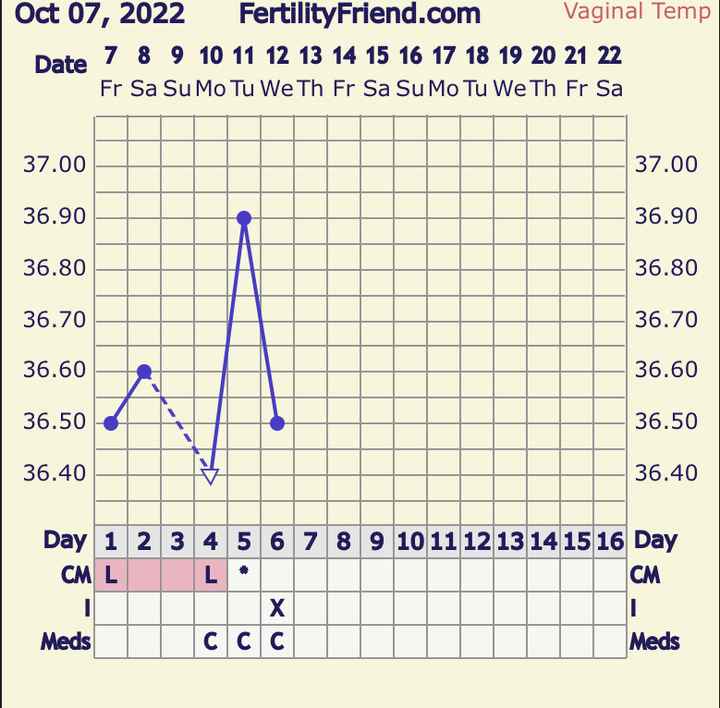The width and height of the screenshot is (720, 708).
Task: Click the open triangle marker on Monday
Action: 210,476
